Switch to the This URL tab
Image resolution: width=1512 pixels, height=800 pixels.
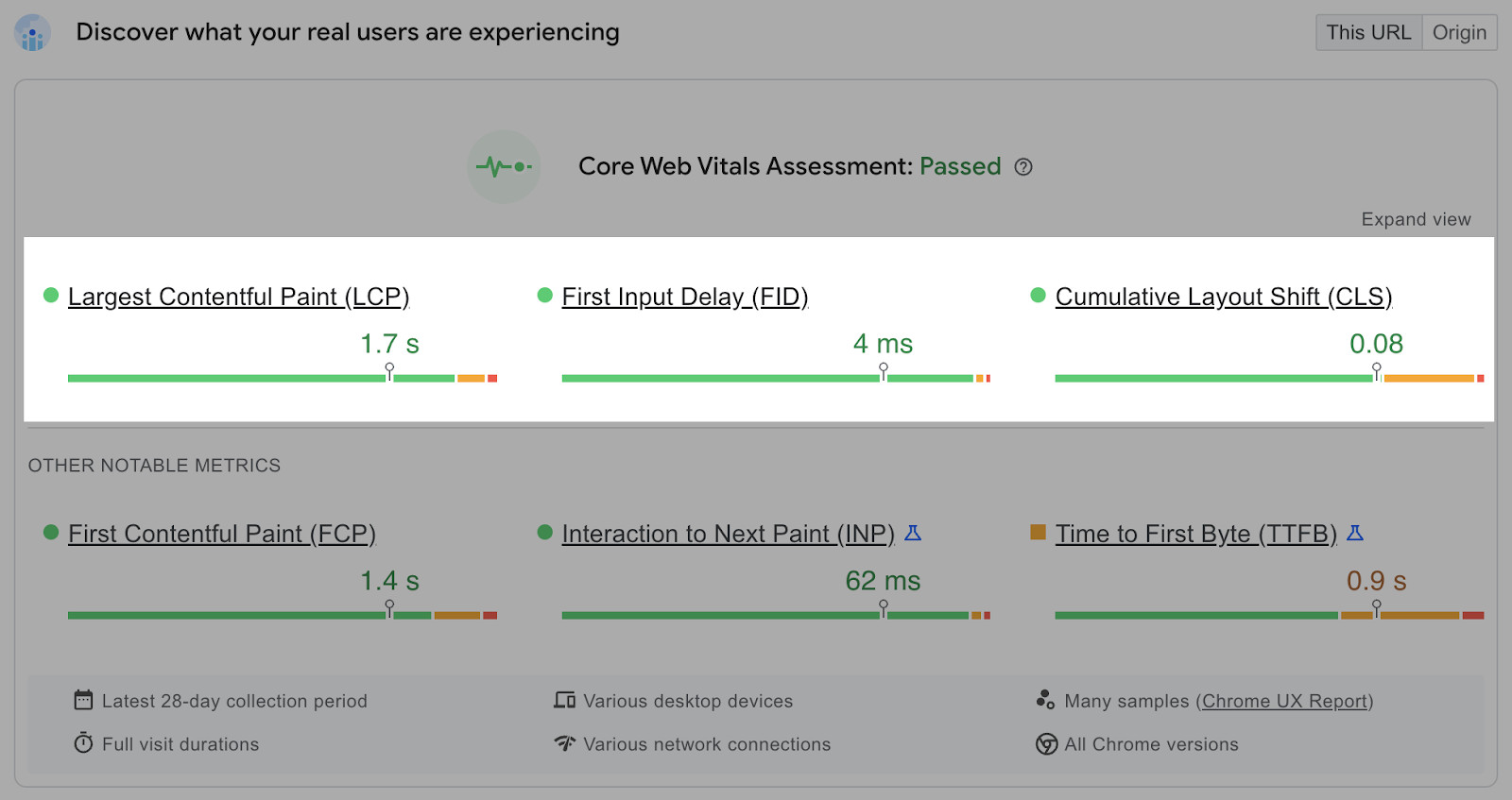(x=1367, y=31)
